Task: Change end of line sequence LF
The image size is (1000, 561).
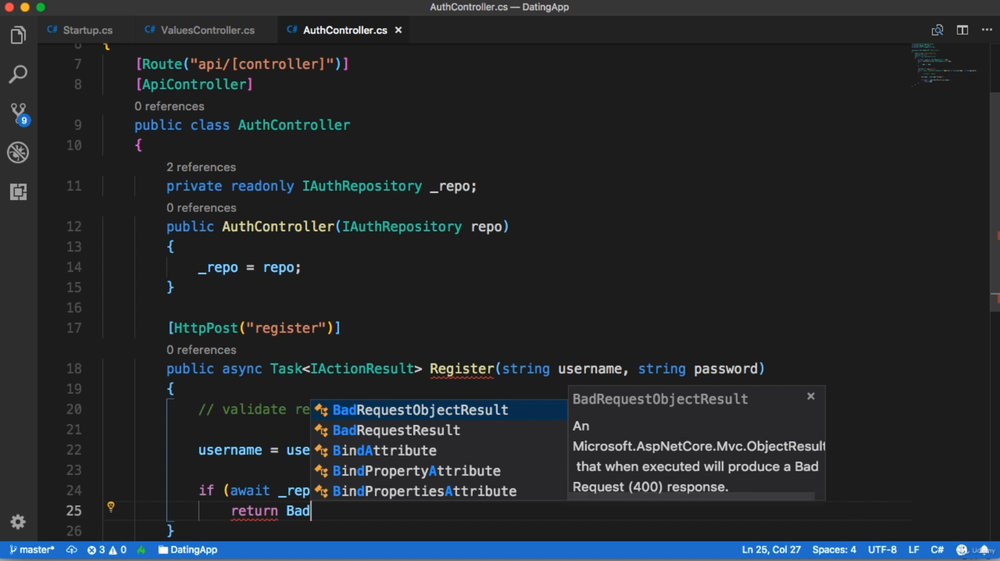Action: (913, 550)
